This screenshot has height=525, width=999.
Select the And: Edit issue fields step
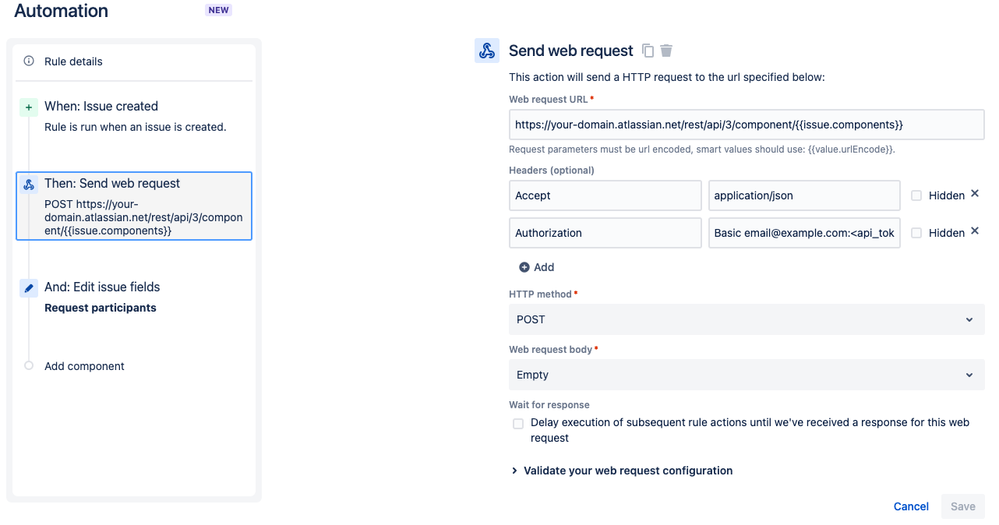click(134, 297)
